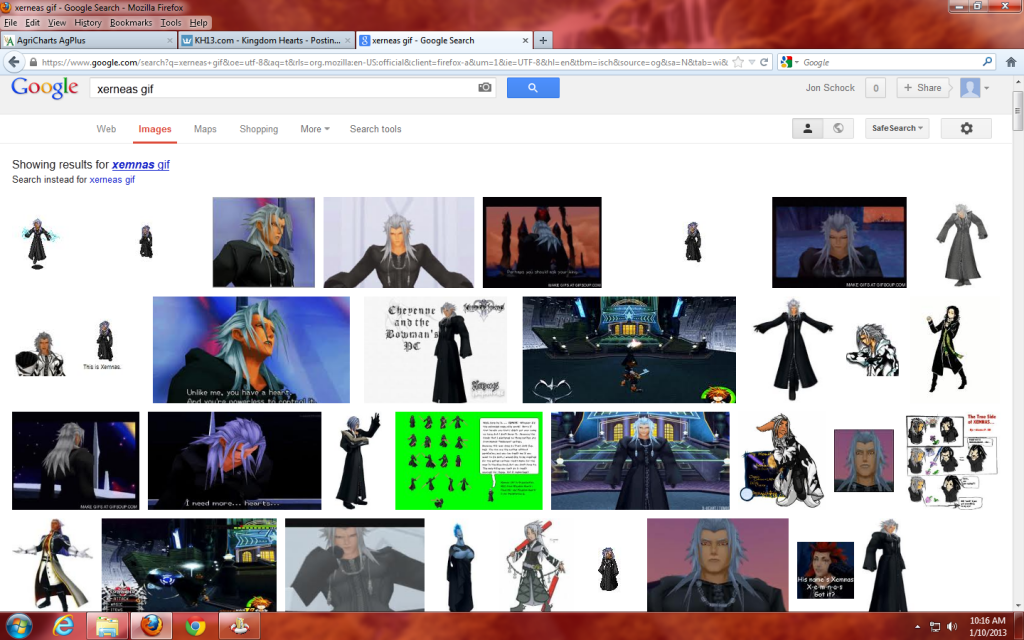This screenshot has width=1024, height=640.
Task: Open the Edit menu
Action: pyautogui.click(x=33, y=23)
